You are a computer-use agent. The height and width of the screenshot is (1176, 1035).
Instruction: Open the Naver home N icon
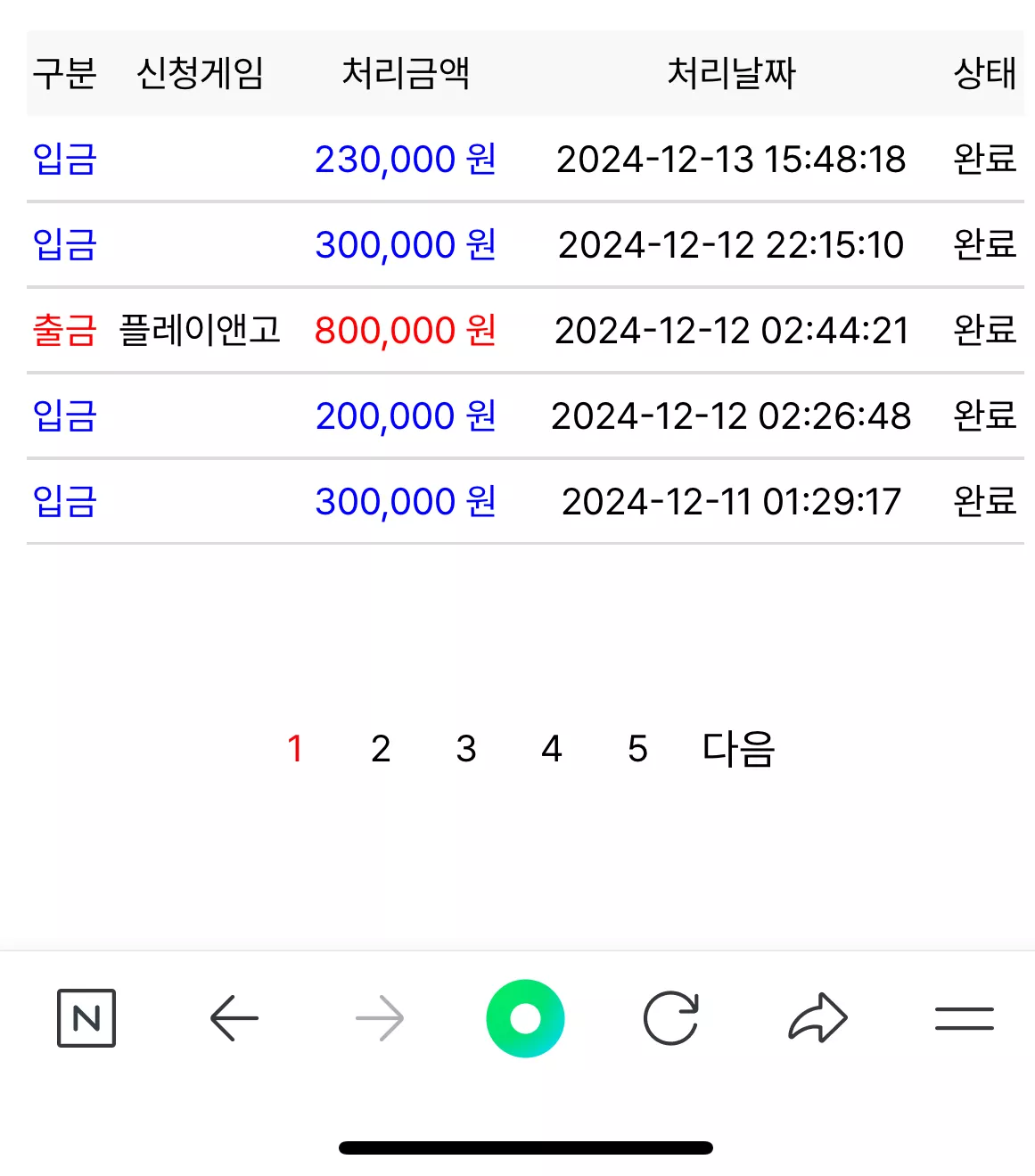click(86, 1017)
